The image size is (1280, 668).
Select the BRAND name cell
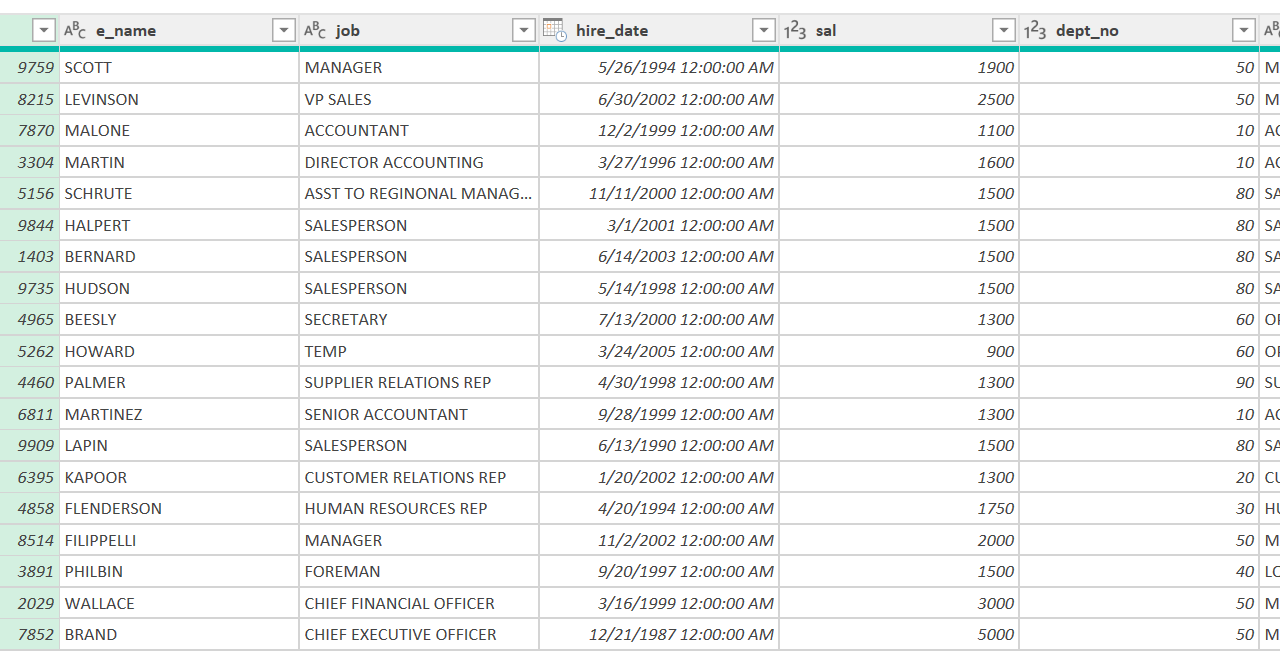pos(179,635)
